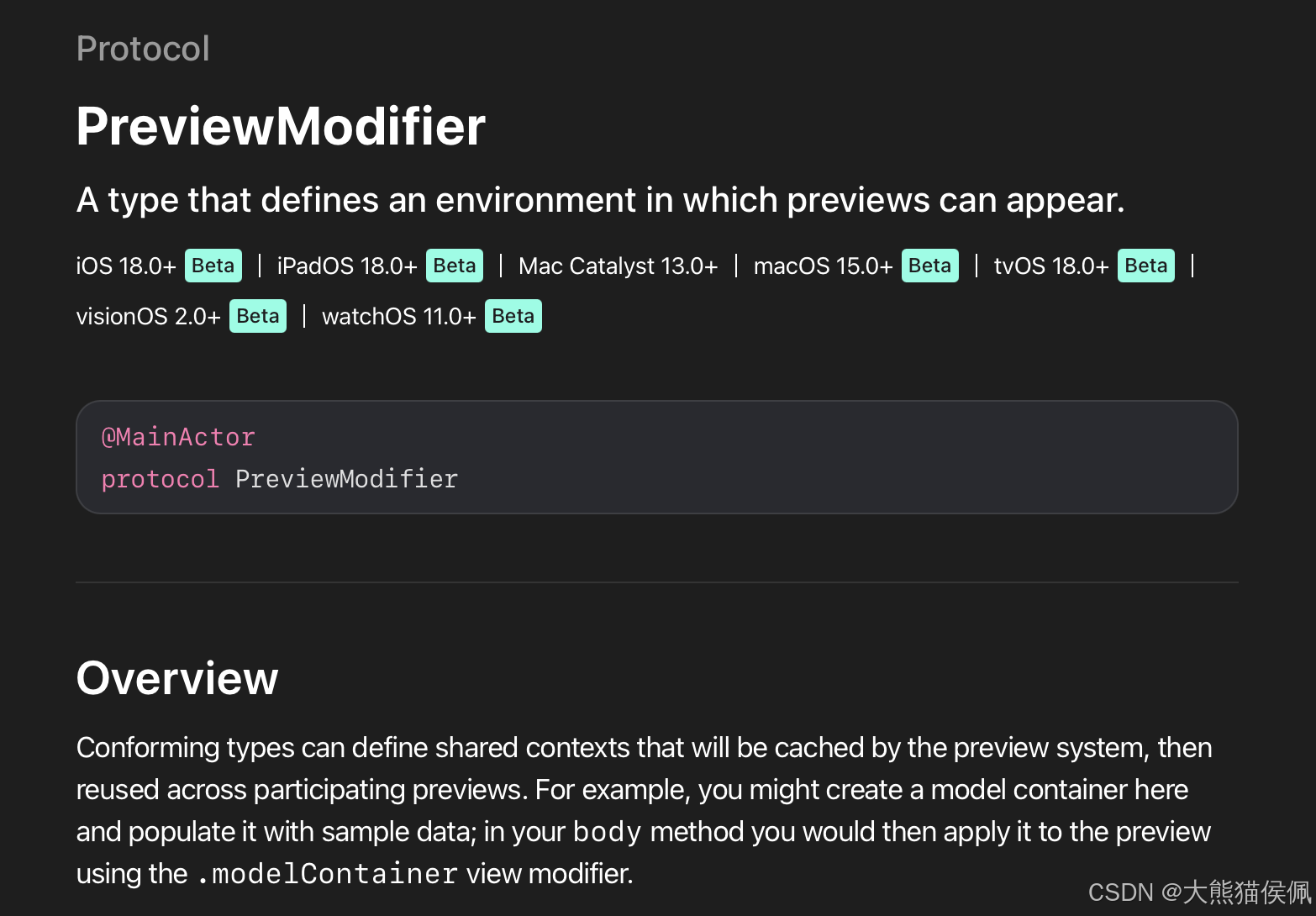
Task: Click the CSDN watermark in the corner
Action: tap(1199, 892)
